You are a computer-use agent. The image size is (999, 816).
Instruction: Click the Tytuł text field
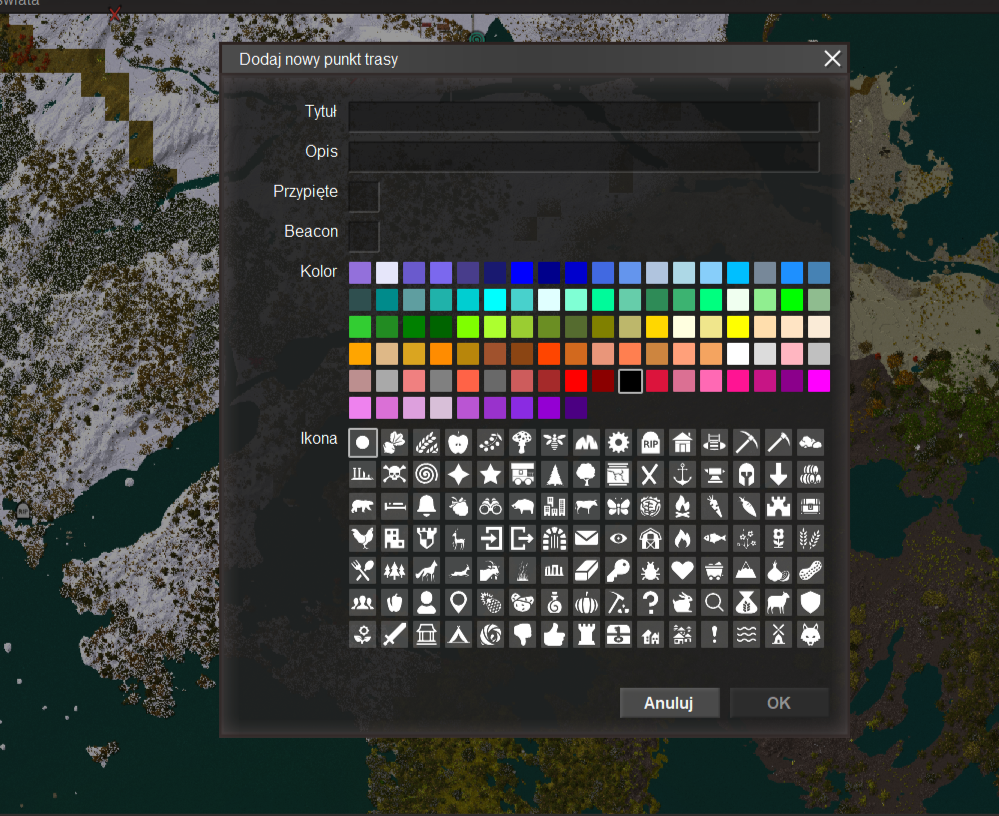tap(583, 116)
